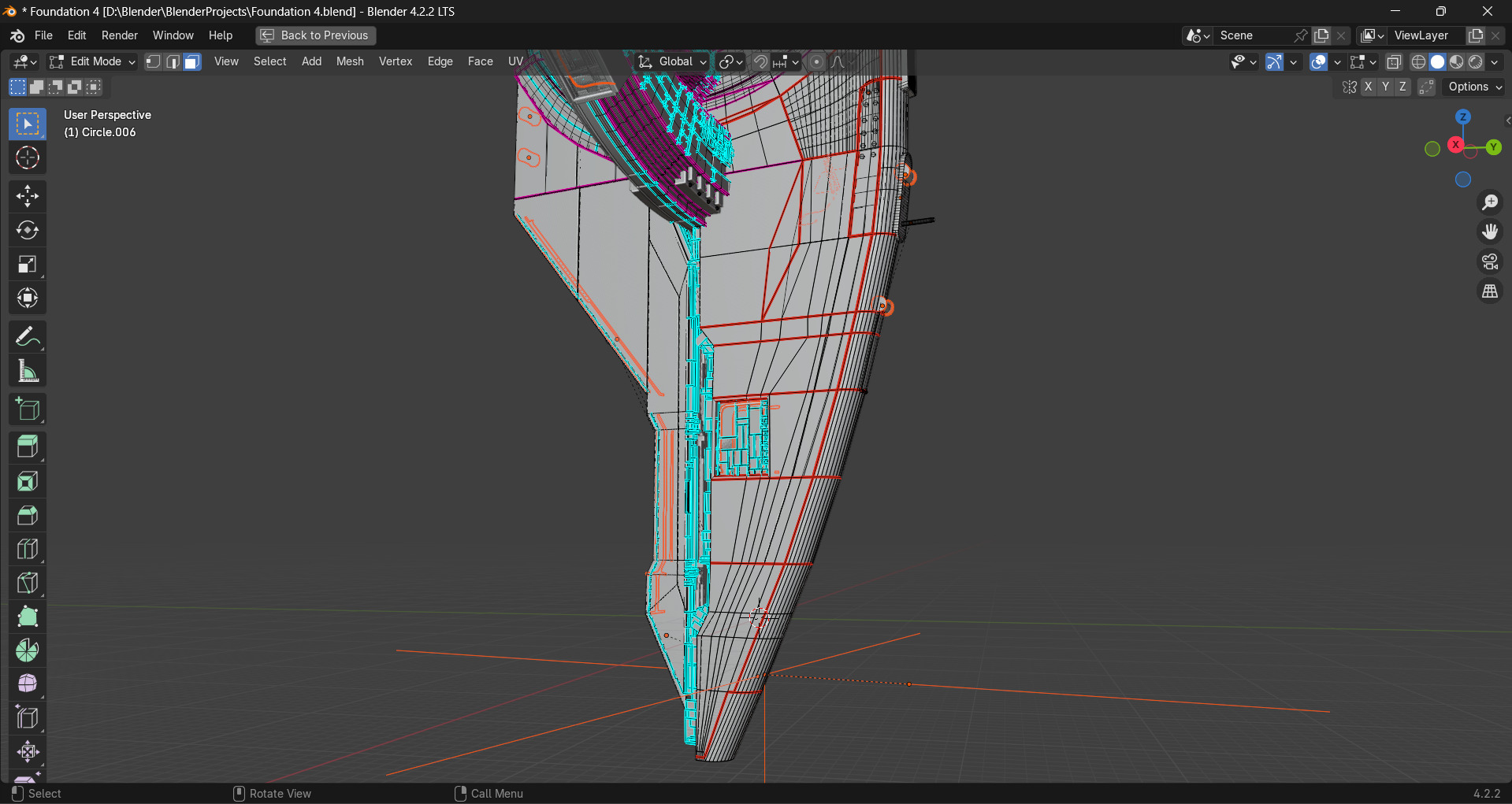The height and width of the screenshot is (804, 1512).
Task: Choose the Move tool
Action: [28, 197]
